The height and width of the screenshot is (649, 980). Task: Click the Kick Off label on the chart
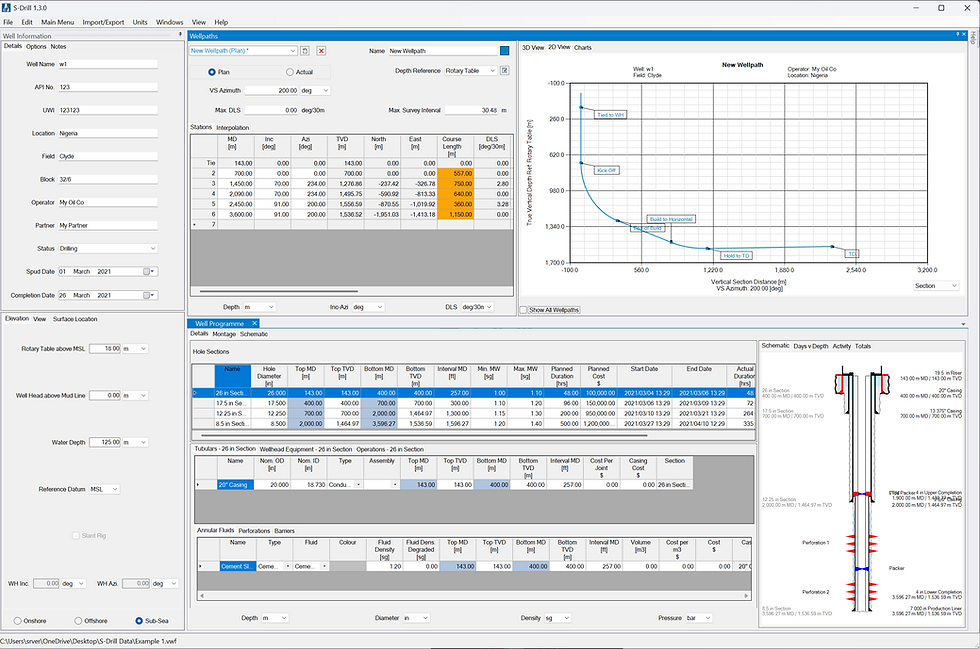606,170
